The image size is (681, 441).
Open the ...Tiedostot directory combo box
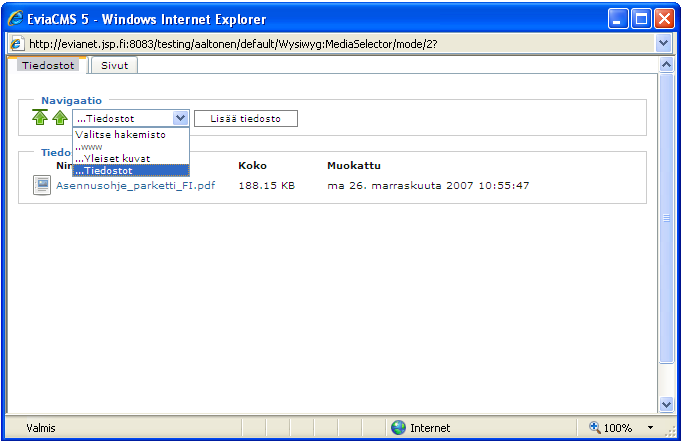[131, 118]
